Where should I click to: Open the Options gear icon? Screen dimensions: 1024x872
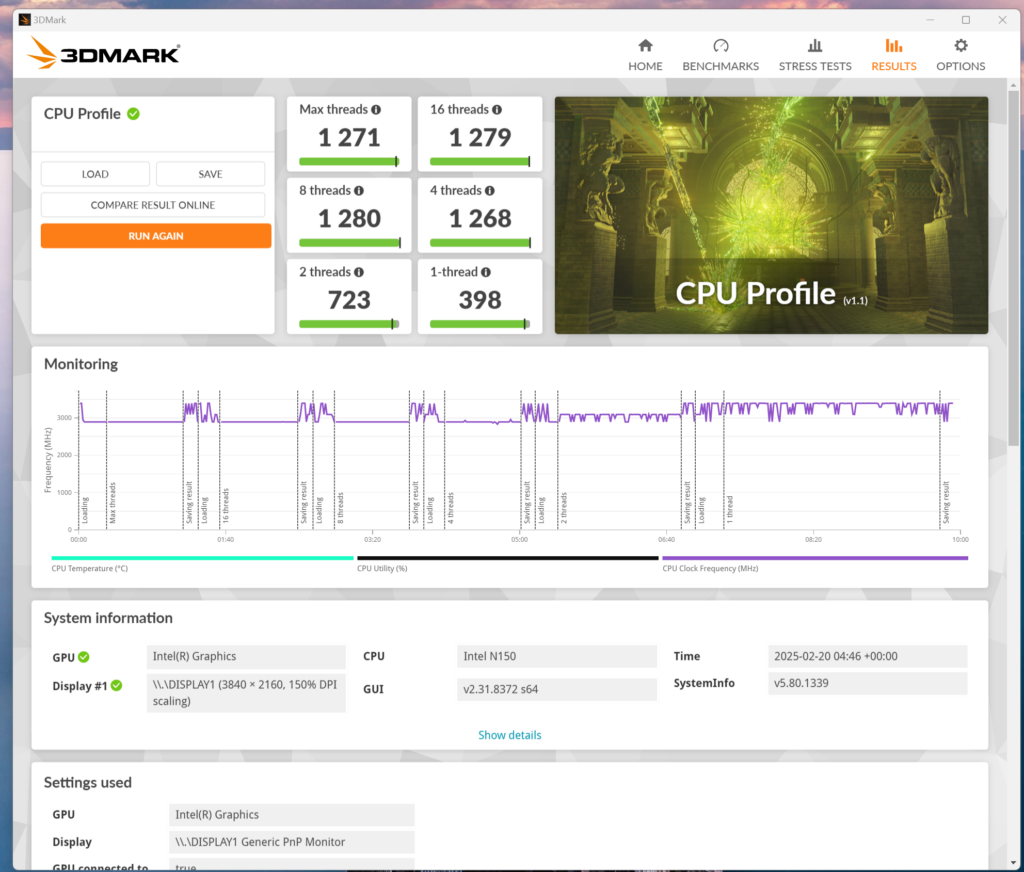pos(960,46)
